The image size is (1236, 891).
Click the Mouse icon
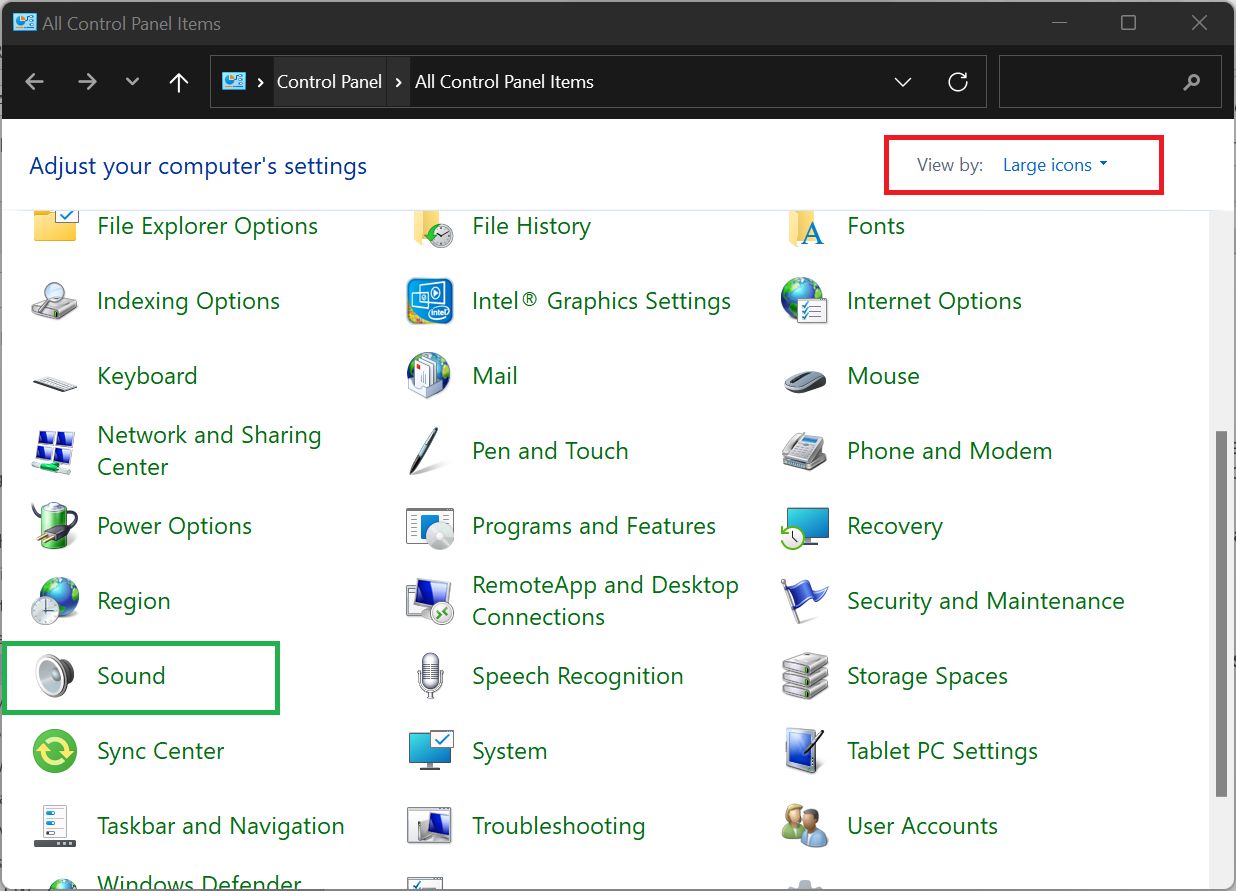(x=805, y=377)
